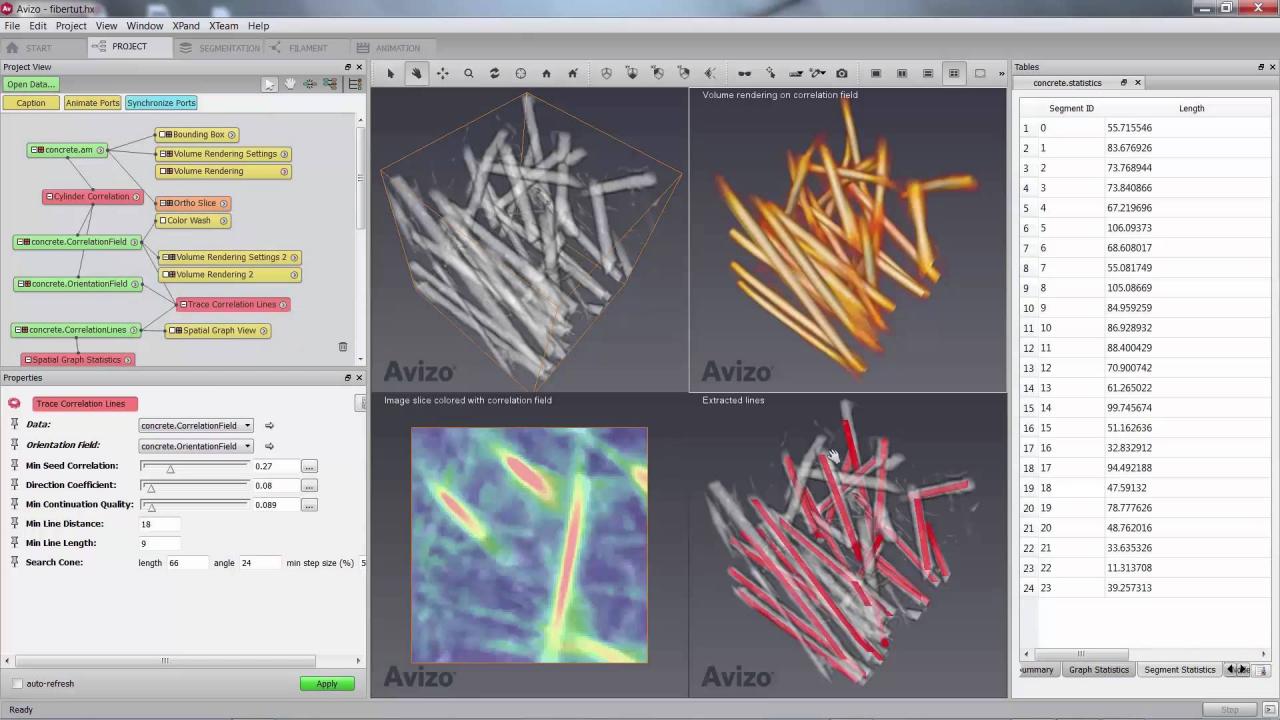Click the Min Line Distance input field

click(x=160, y=524)
